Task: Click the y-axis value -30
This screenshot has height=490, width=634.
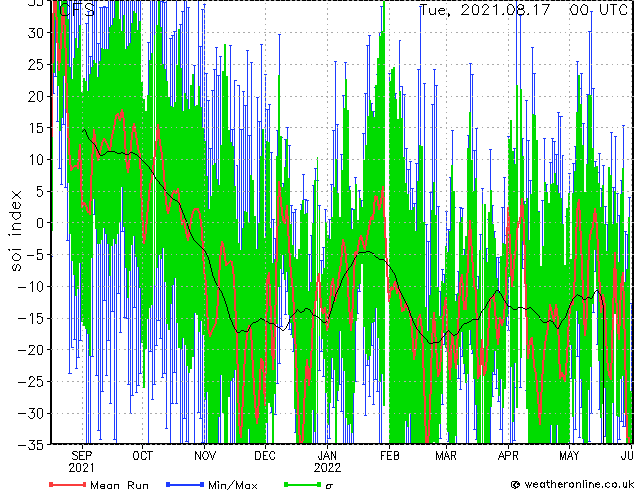Action: 31,413
